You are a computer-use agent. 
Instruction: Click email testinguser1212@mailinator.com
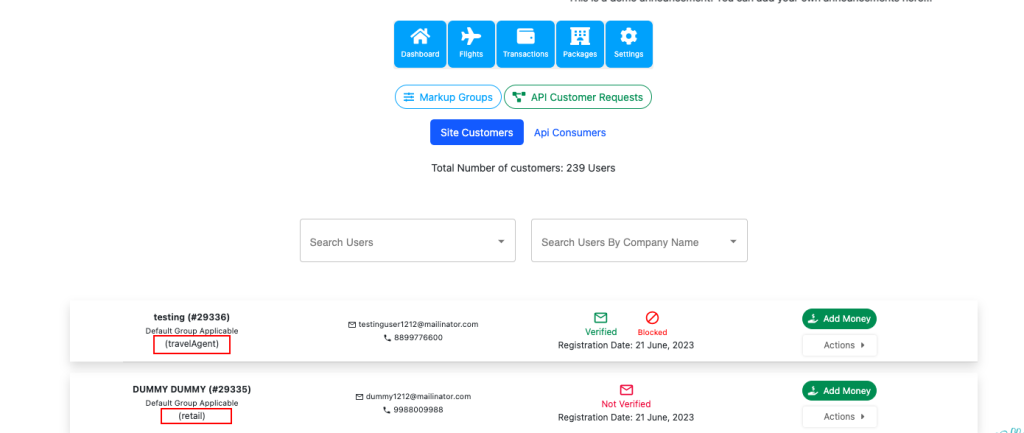point(418,324)
